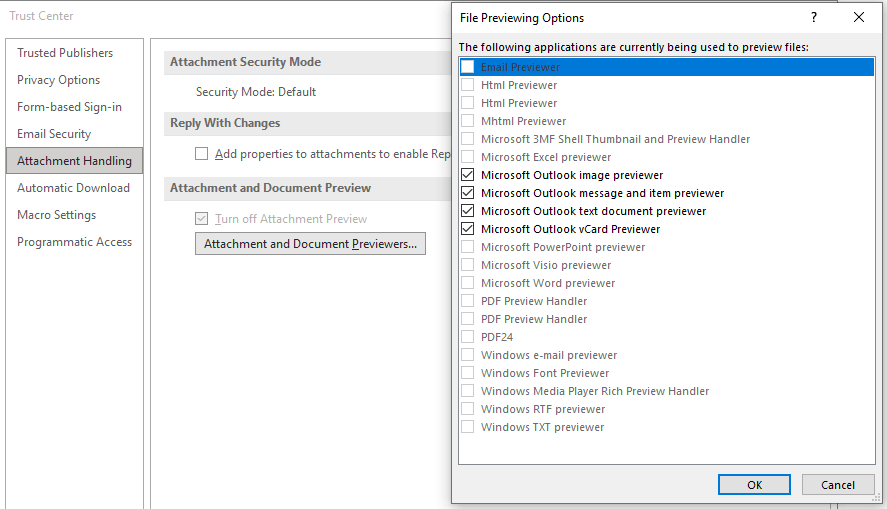Disable Microsoft Outlook message and item previewer
Screen dimensions: 887x509
(467, 193)
